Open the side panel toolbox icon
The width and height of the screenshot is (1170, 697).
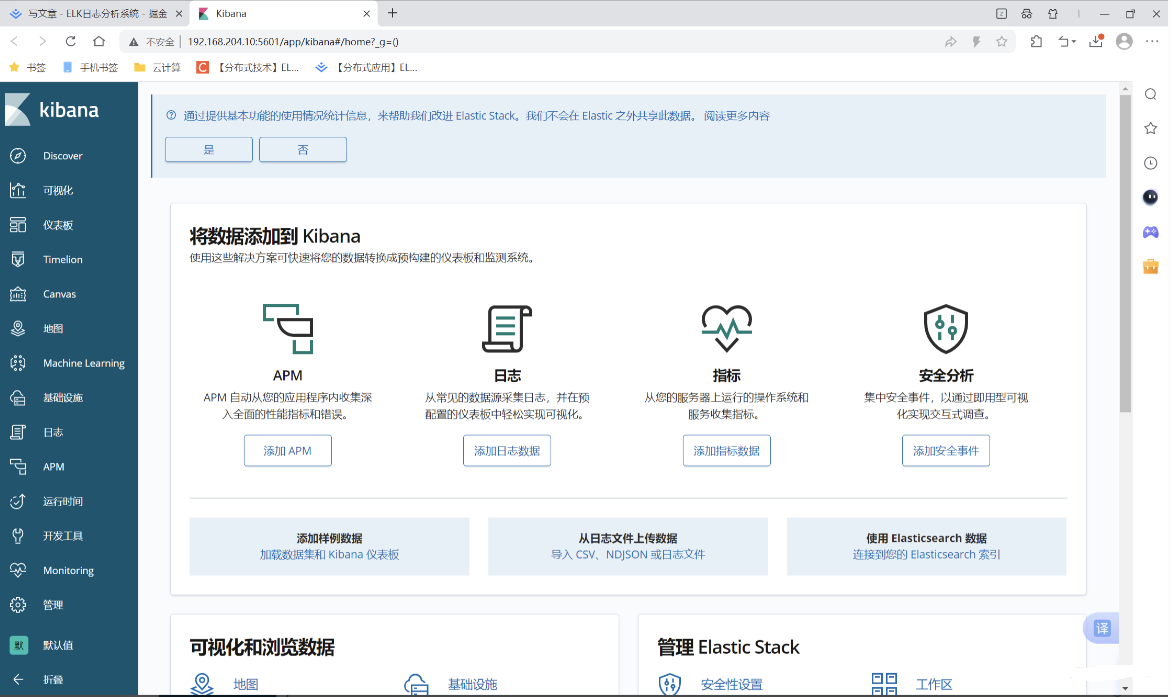coord(1151,266)
